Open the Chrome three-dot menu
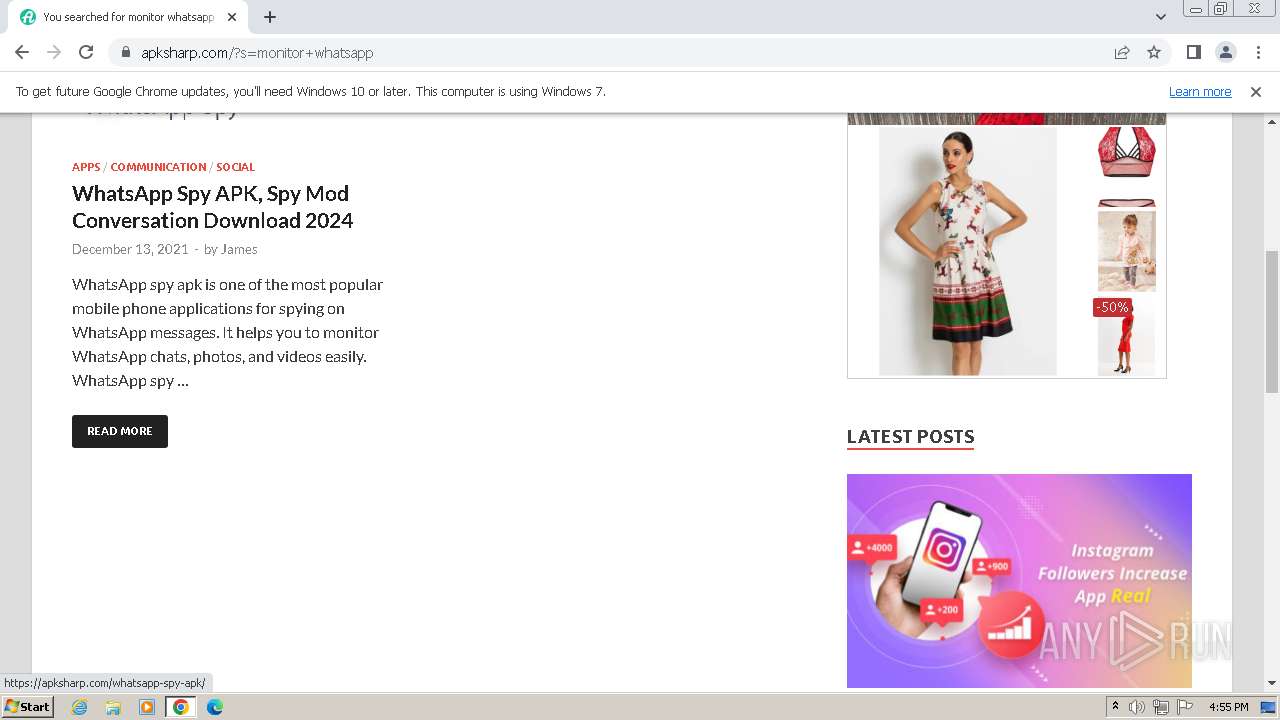This screenshot has width=1280, height=720. tap(1258, 53)
